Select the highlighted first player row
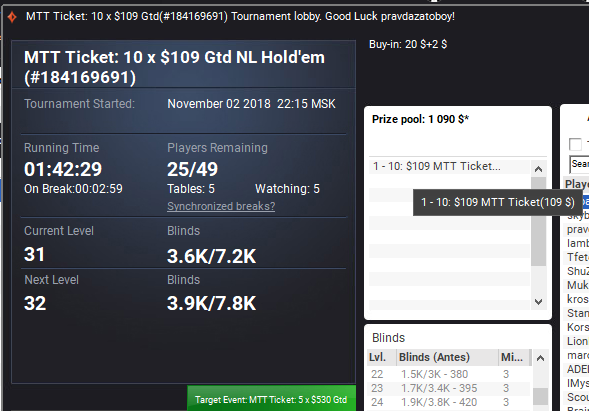Screen dimensions: 589x411 (x=578, y=202)
